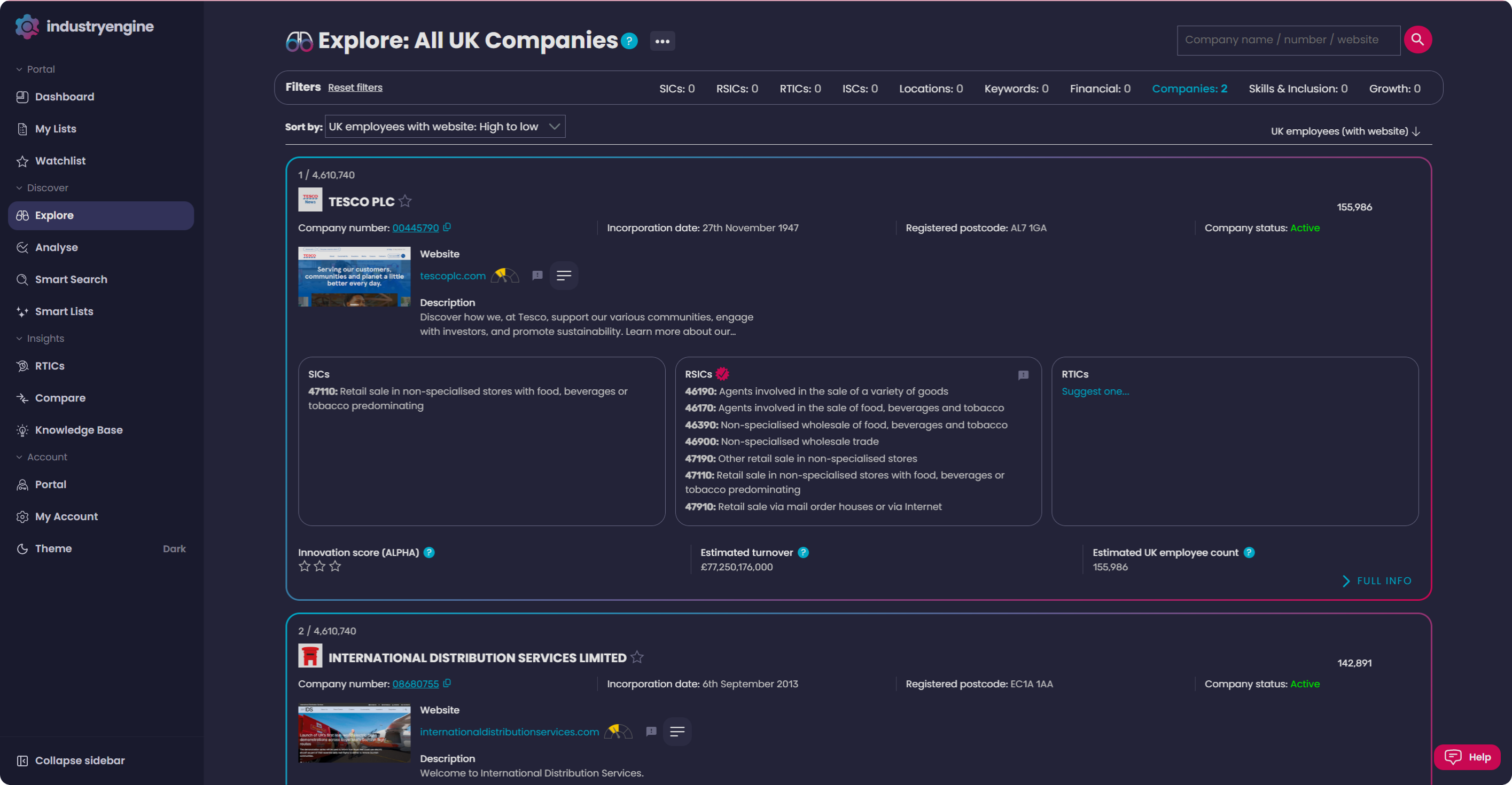Add TESCO PLC to watchlist star
The height and width of the screenshot is (785, 1512).
click(x=405, y=201)
